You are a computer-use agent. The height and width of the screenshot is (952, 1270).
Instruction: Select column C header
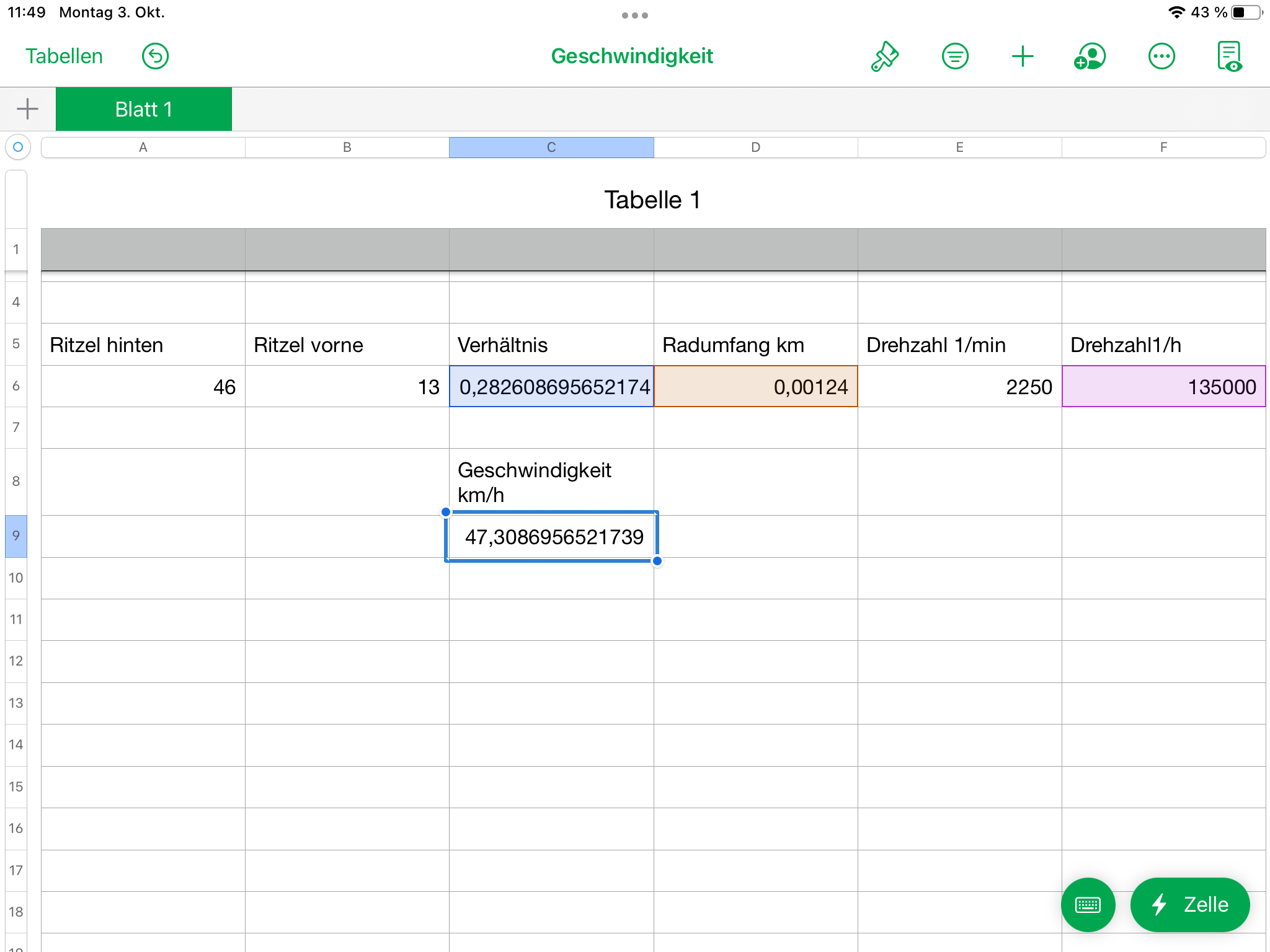pyautogui.click(x=551, y=148)
